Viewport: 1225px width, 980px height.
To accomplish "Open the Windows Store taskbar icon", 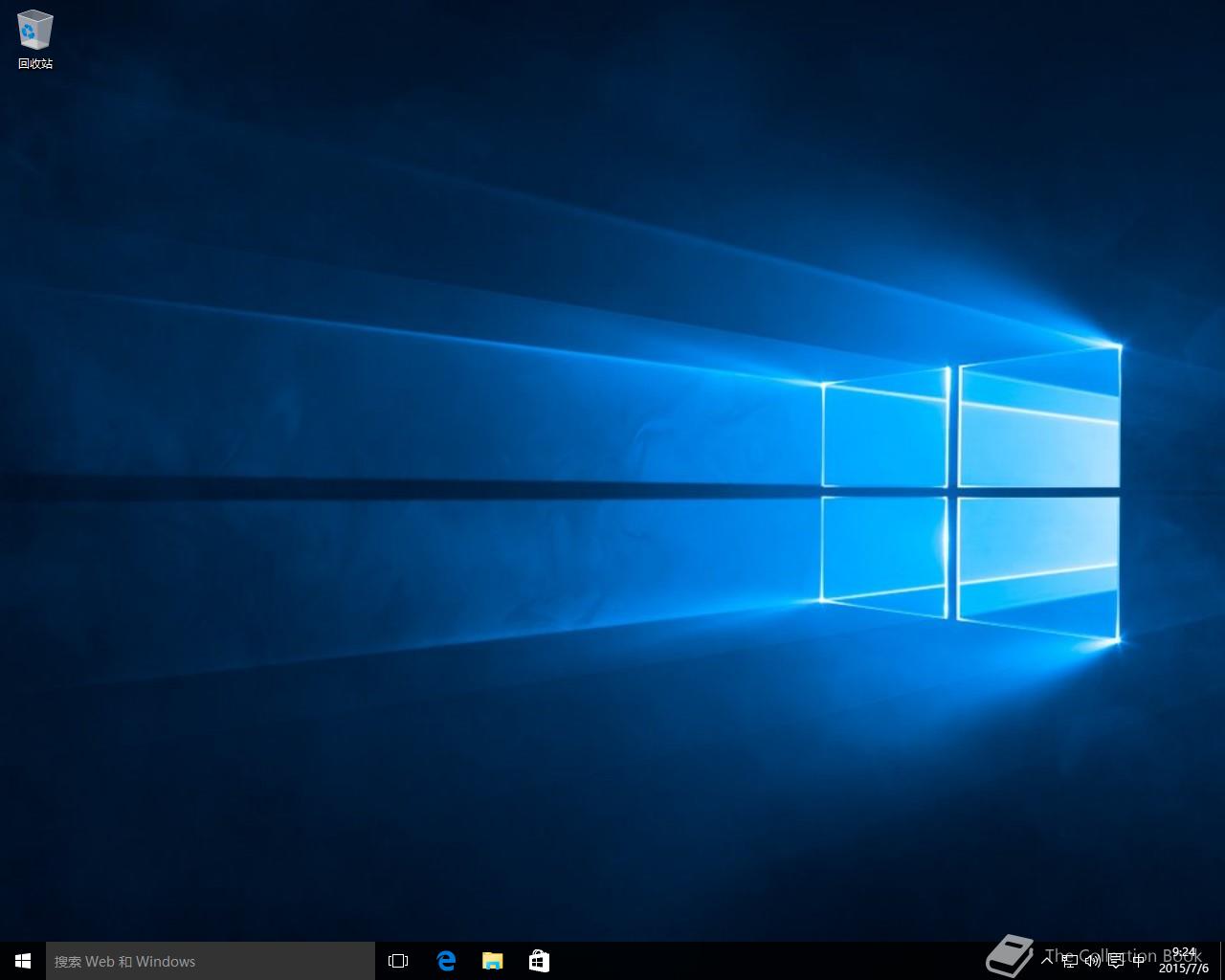I will pos(539,961).
